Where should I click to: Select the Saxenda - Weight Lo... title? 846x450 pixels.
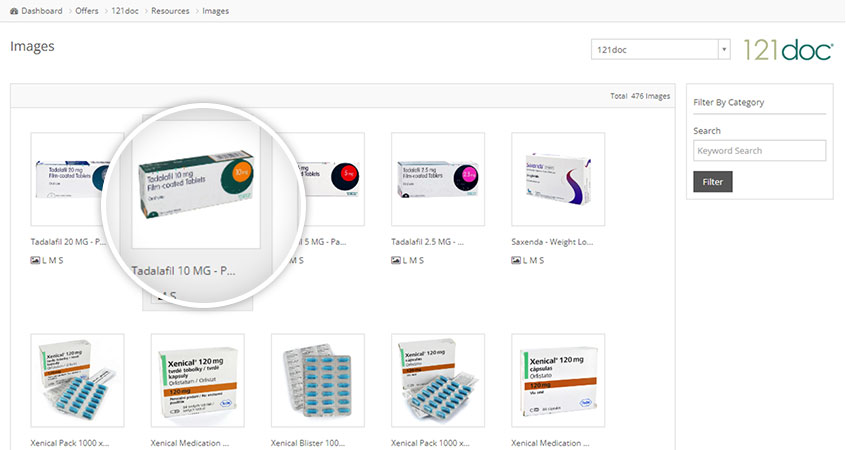pyautogui.click(x=552, y=242)
